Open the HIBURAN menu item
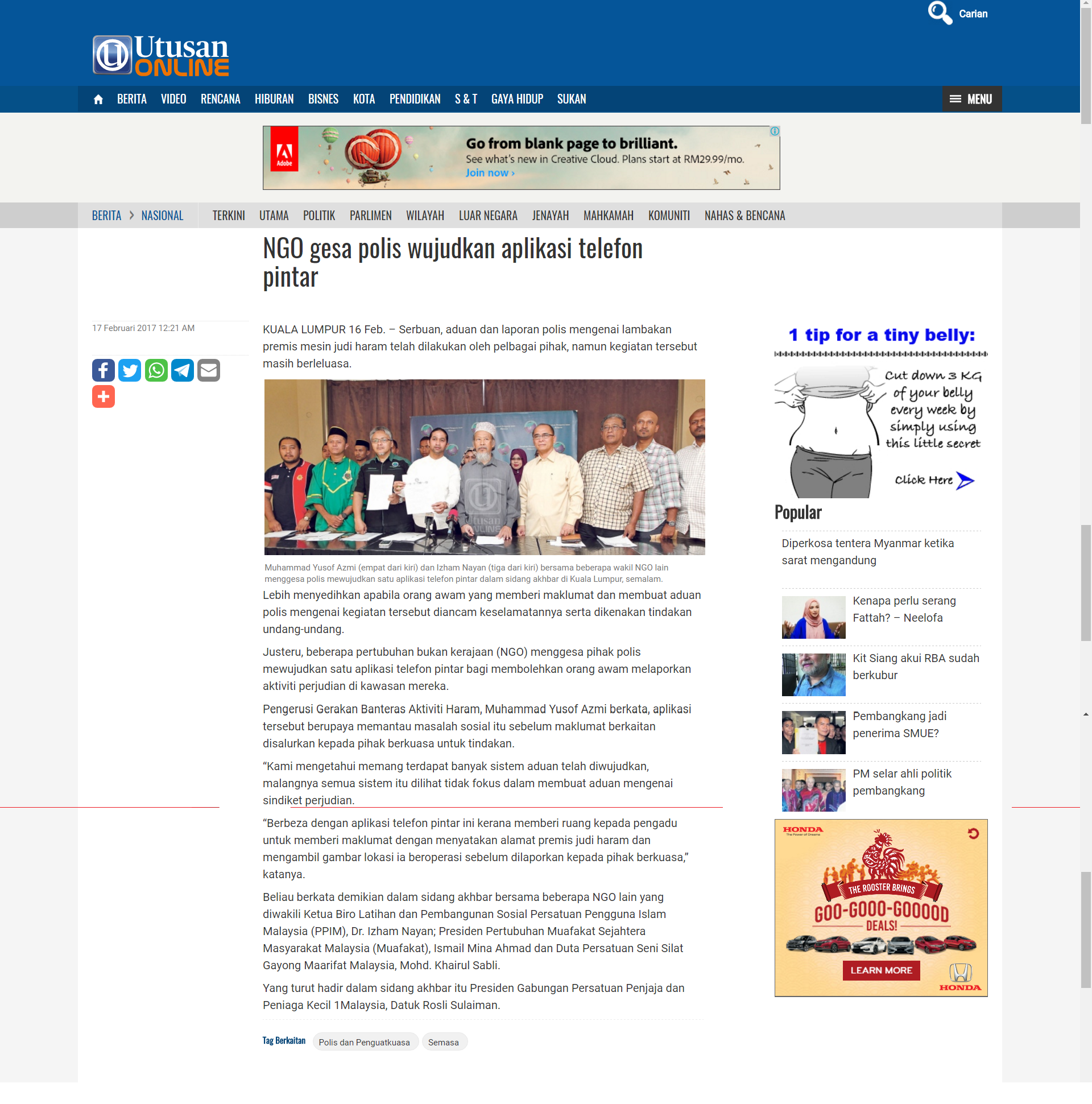1092x1104 pixels. tap(274, 100)
